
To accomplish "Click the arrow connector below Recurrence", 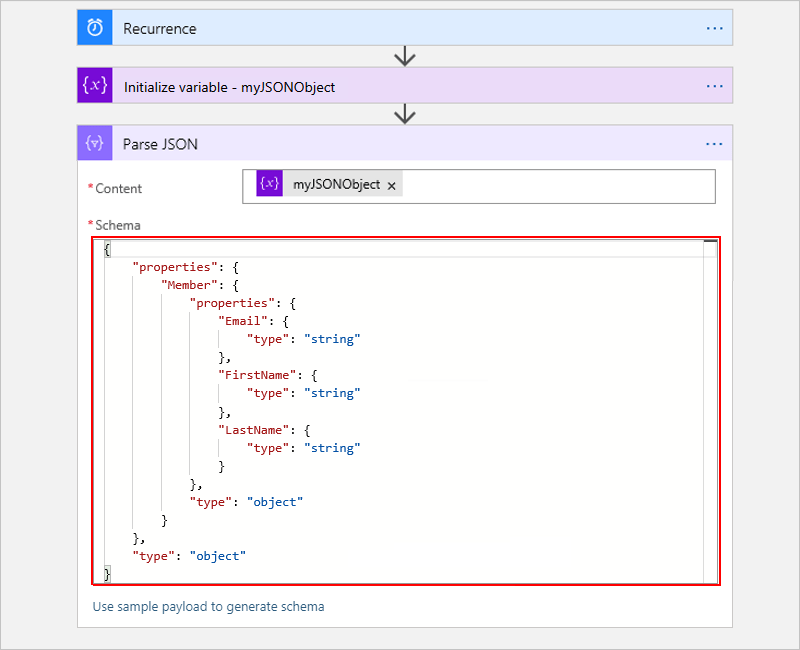I will pyautogui.click(x=404, y=57).
